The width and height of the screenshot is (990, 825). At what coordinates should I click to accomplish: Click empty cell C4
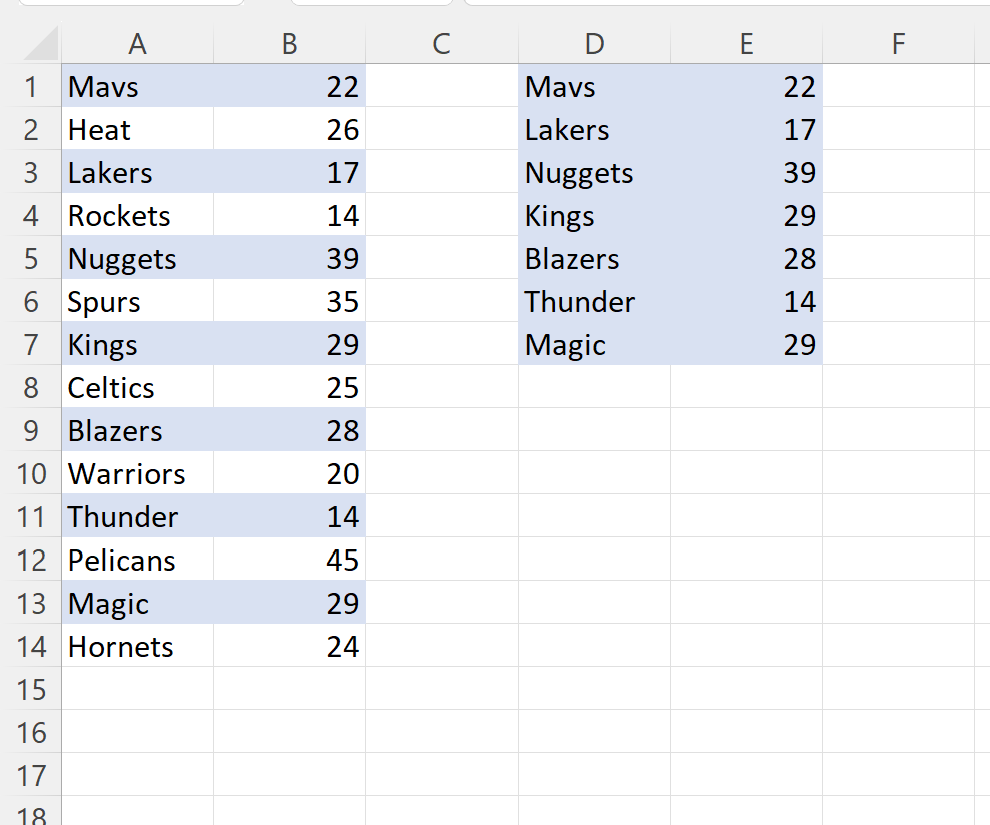[442, 215]
